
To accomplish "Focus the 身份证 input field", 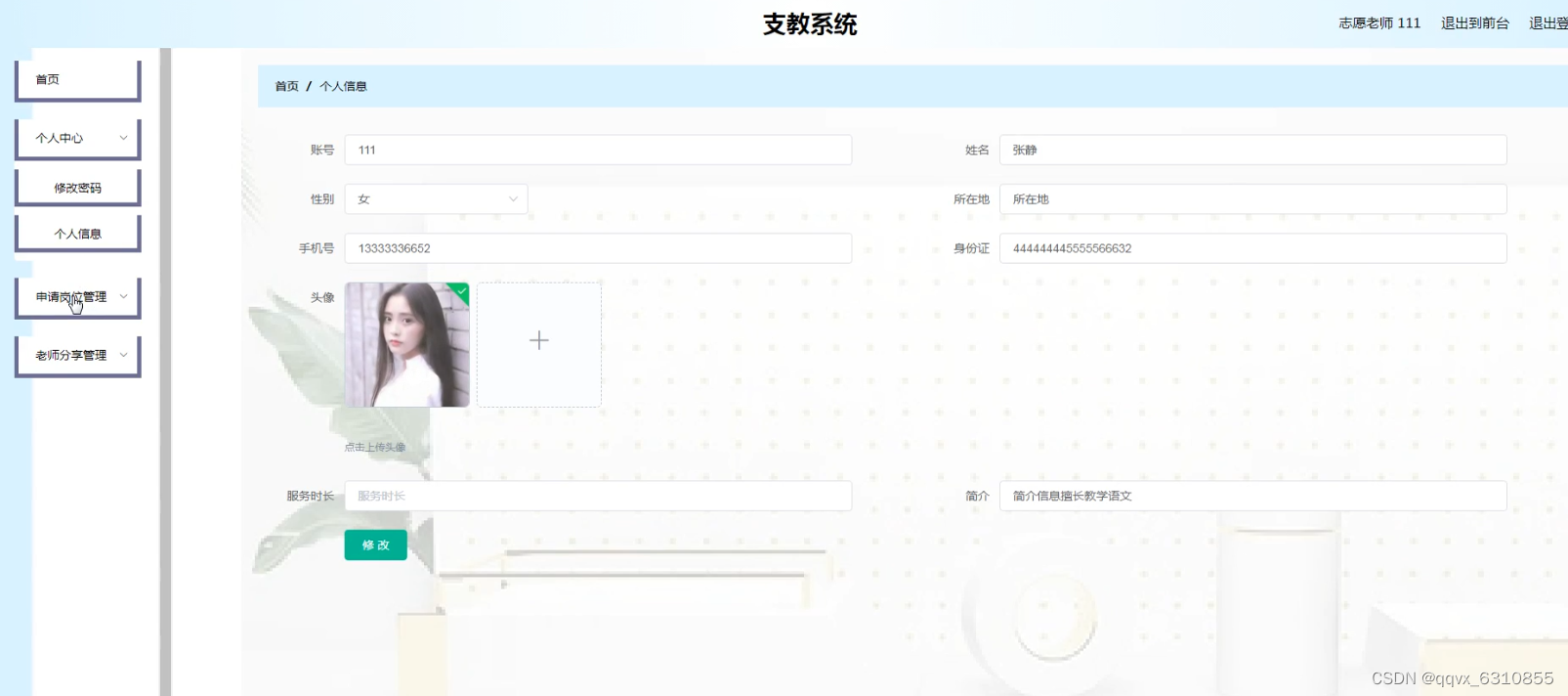I will (x=1252, y=248).
